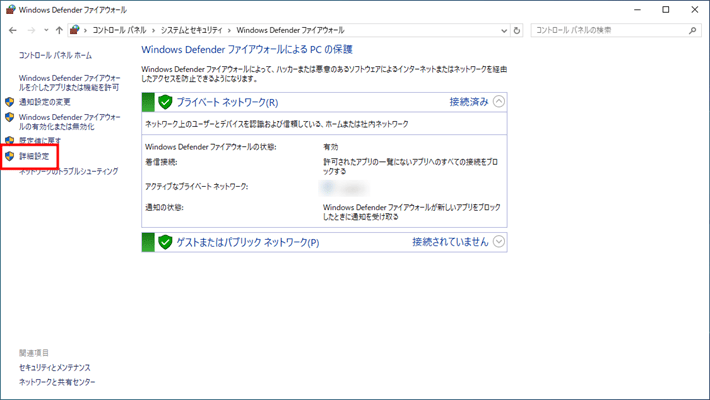This screenshot has width=710, height=400.
Task: Click the システムとセキュリティ breadcrumb
Action: pyautogui.click(x=192, y=30)
